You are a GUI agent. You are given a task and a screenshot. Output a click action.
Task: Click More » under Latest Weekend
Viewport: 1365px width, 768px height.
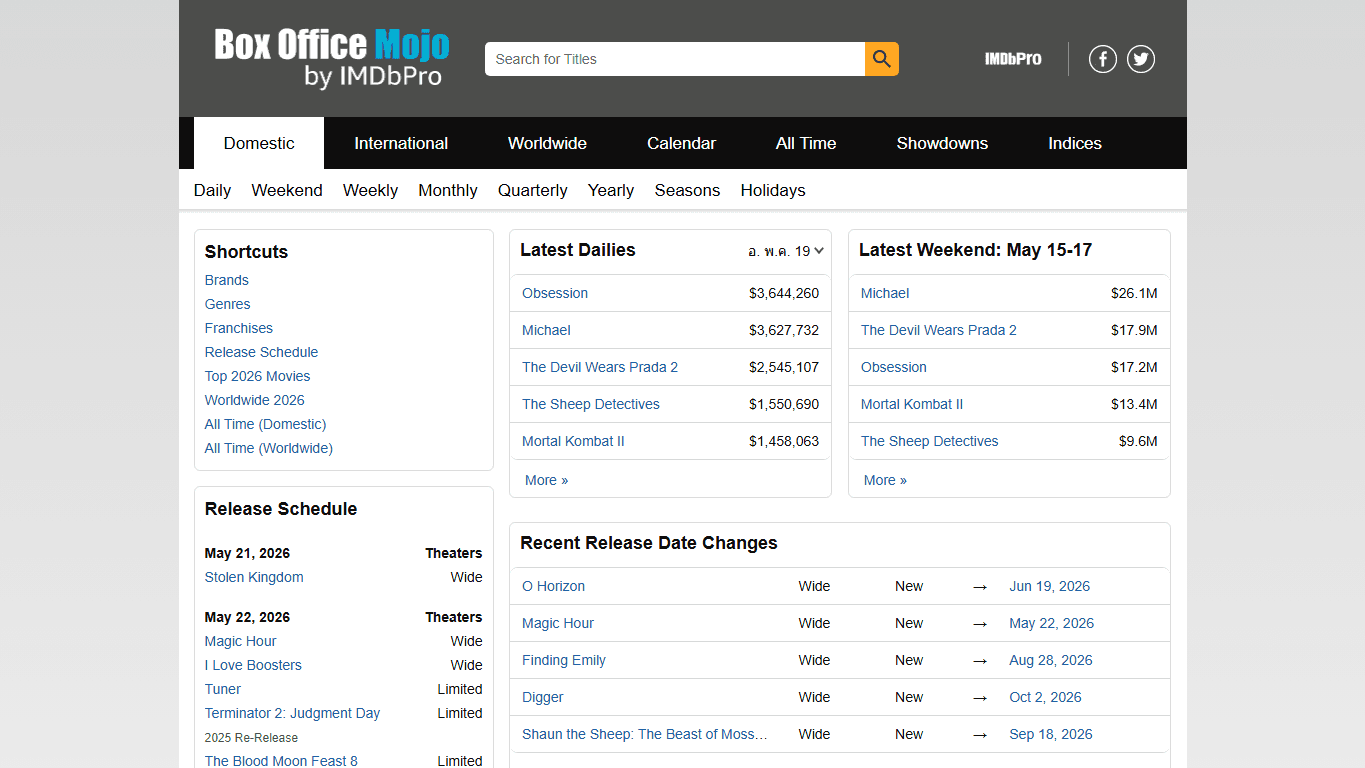point(885,480)
